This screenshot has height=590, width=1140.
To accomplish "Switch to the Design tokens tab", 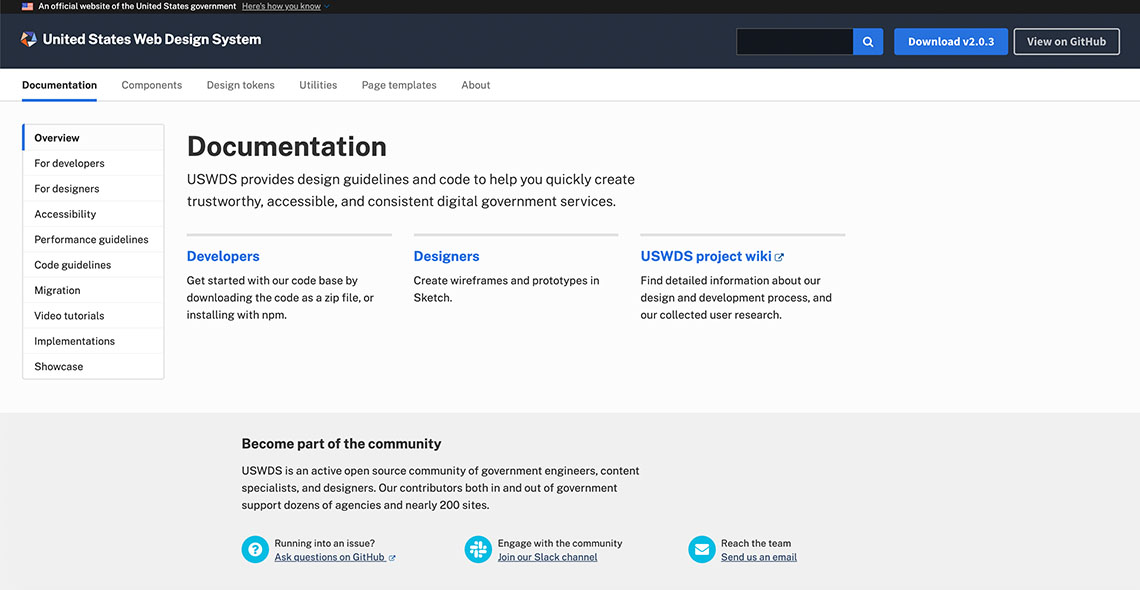I will point(240,85).
